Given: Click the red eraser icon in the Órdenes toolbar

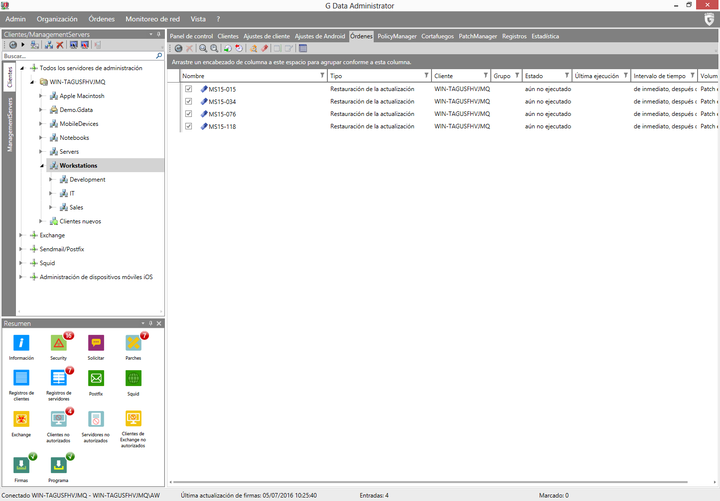Looking at the screenshot, I should [x=264, y=48].
